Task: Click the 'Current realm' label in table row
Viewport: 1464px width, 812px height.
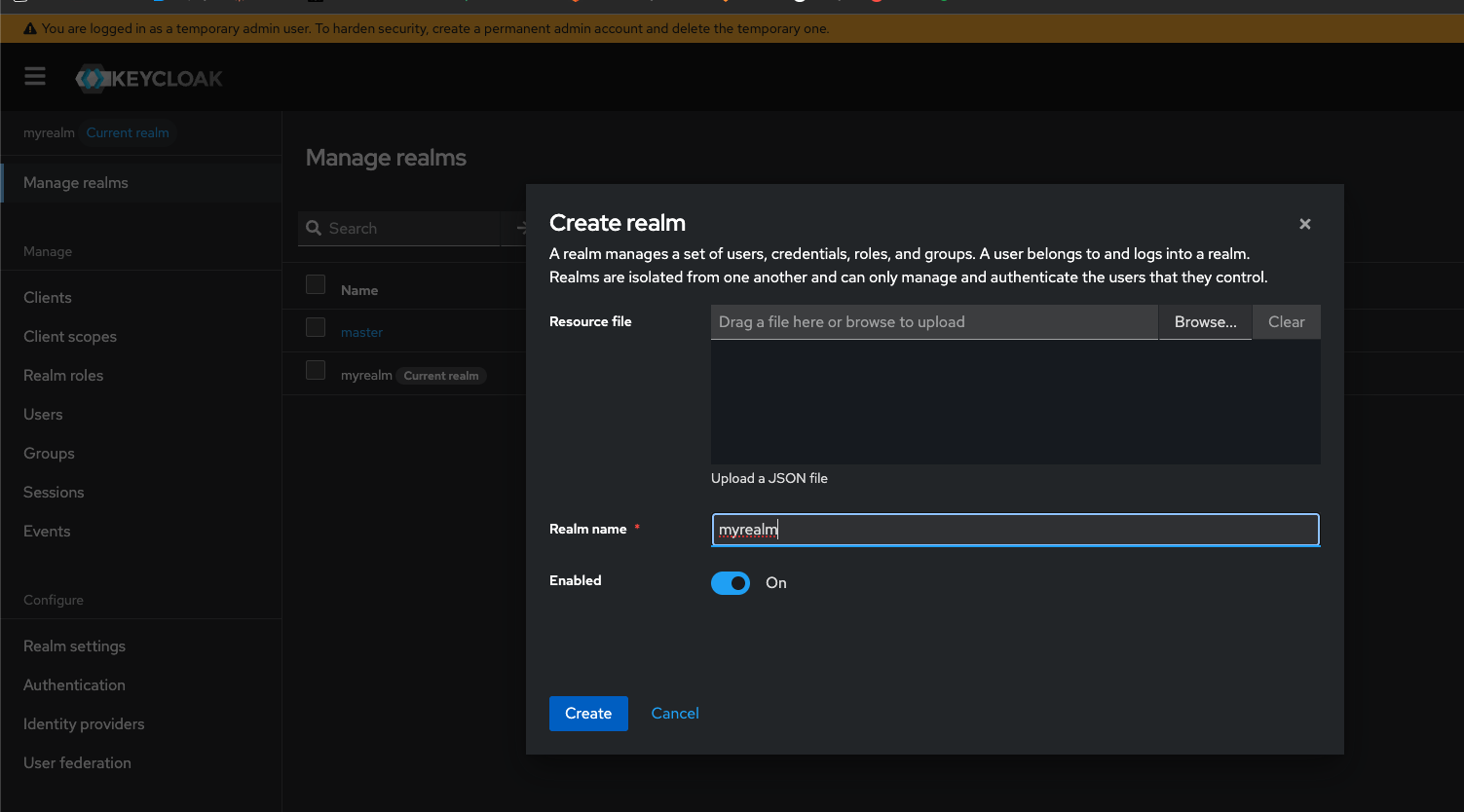Action: click(x=441, y=376)
